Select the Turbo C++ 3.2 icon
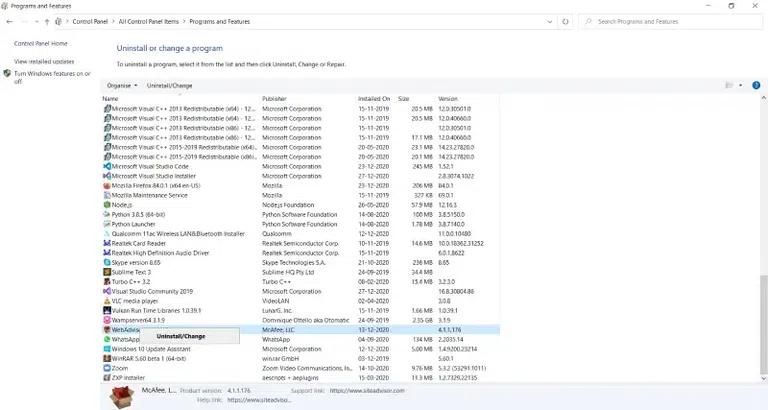Image resolution: width=768 pixels, height=410 pixels. point(107,282)
